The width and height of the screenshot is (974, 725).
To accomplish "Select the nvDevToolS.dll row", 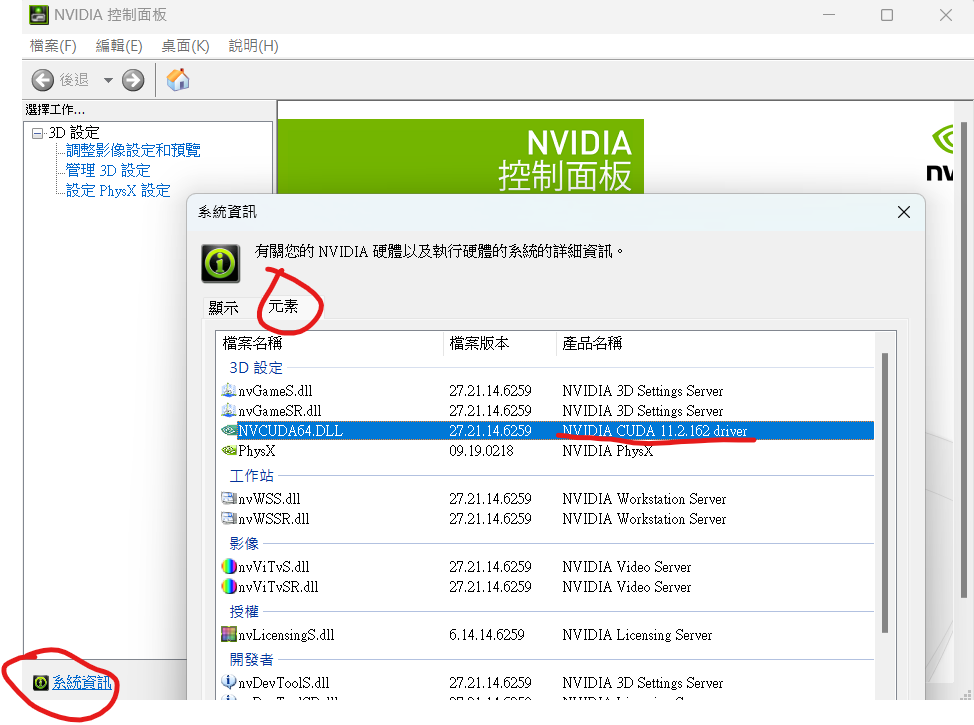I will tap(547, 683).
